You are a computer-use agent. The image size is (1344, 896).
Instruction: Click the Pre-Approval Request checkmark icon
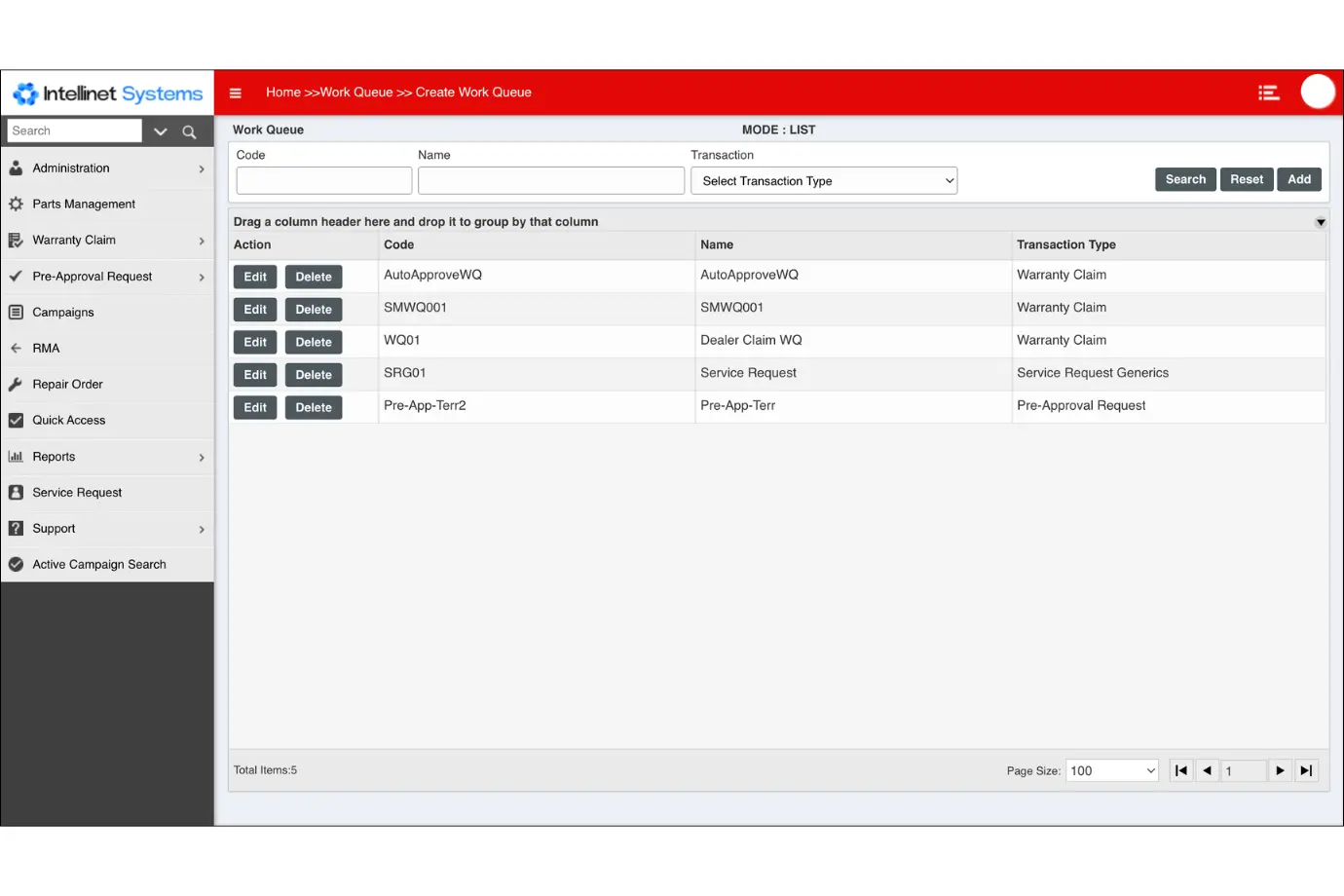16,277
